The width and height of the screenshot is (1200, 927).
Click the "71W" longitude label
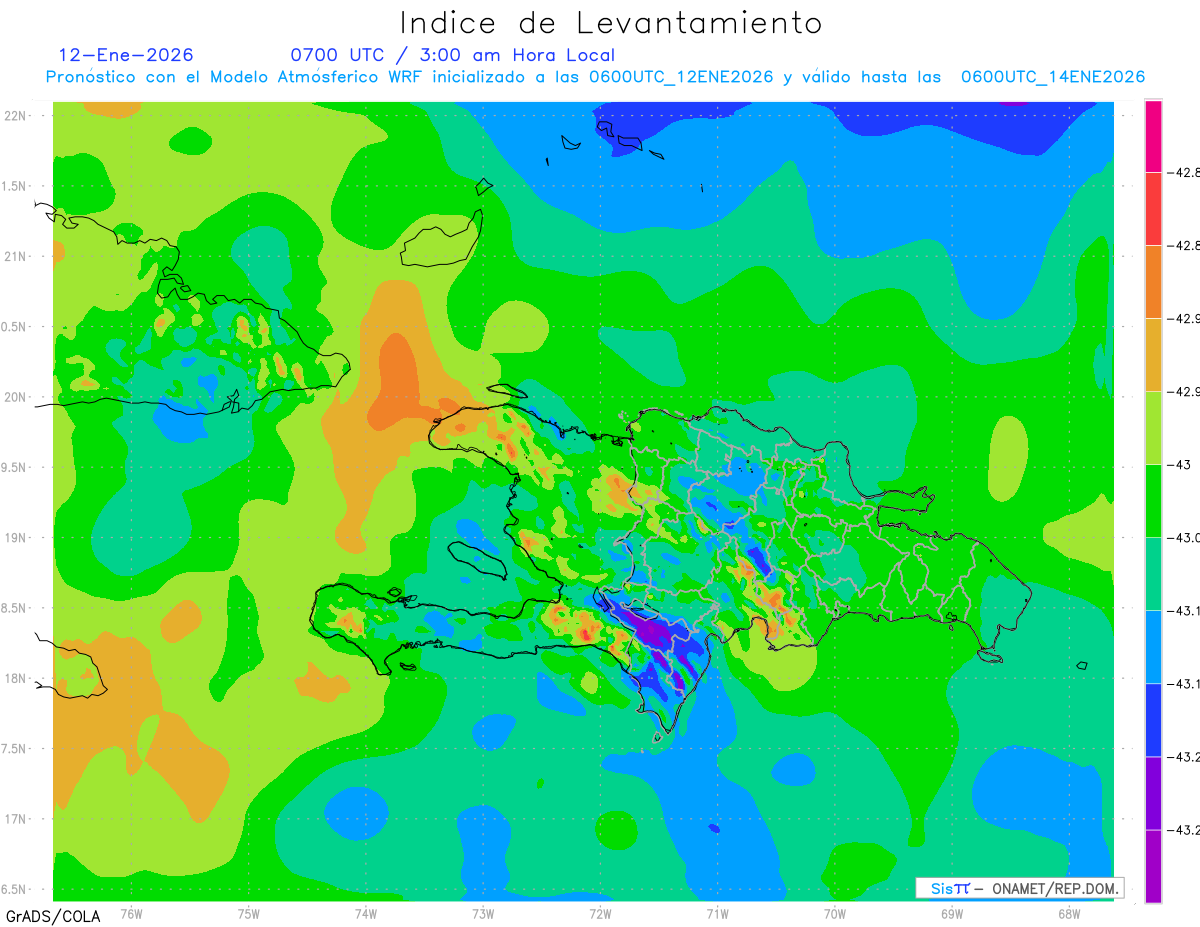pyautogui.click(x=717, y=913)
